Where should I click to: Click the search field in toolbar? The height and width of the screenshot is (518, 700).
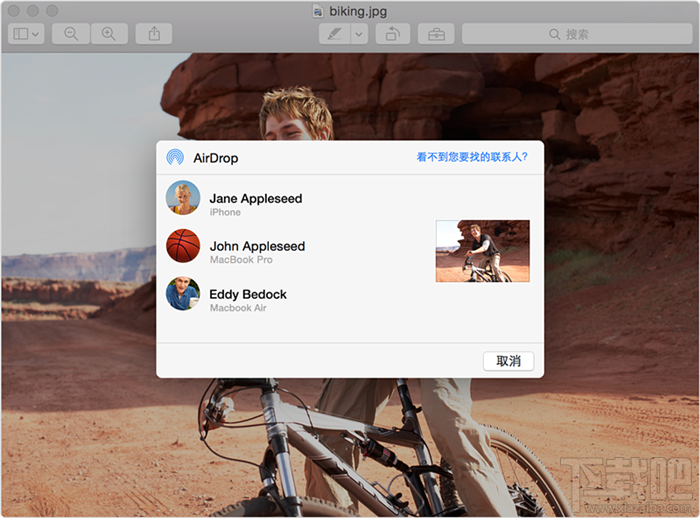577,34
